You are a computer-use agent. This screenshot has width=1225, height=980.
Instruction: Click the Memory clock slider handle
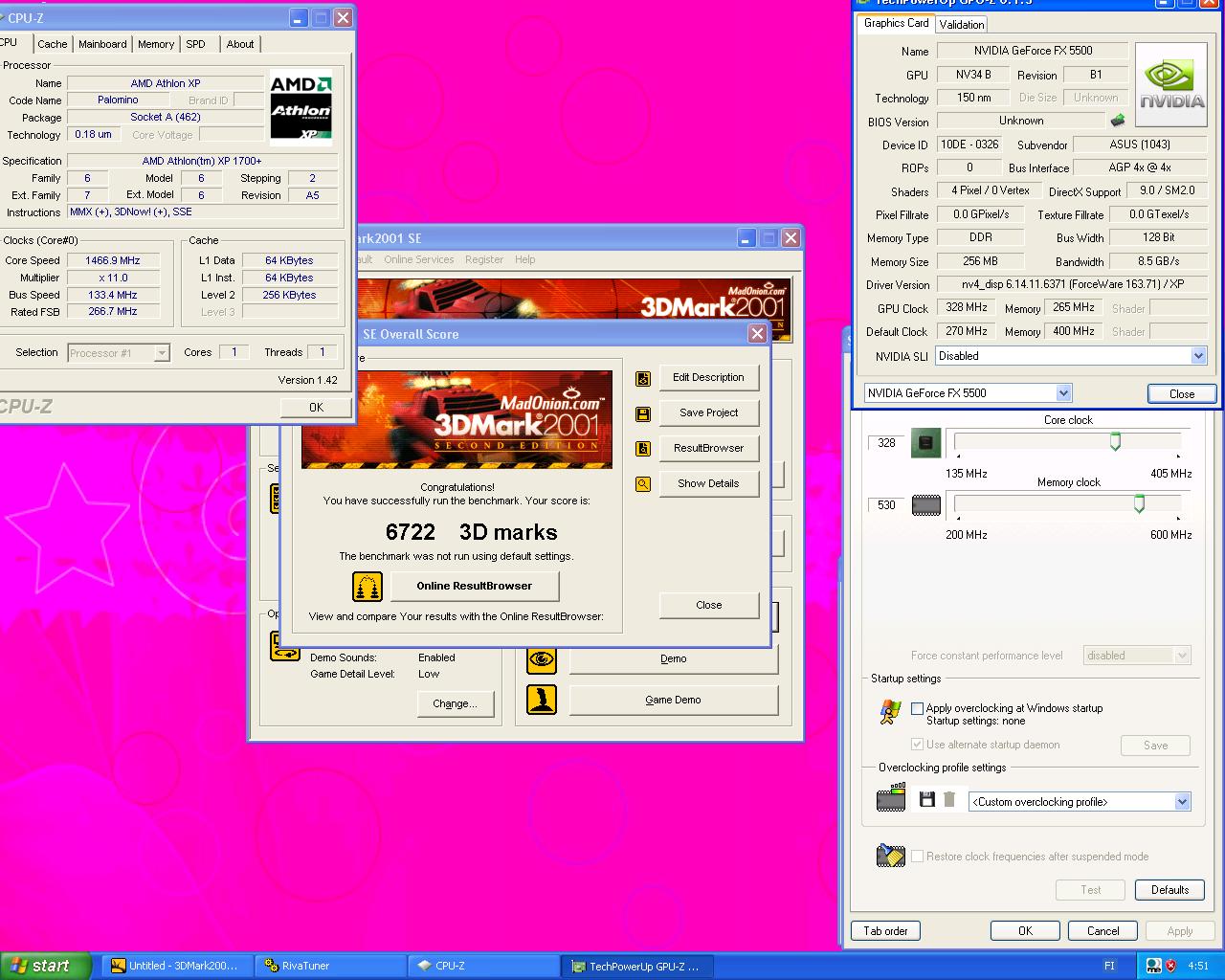coord(1139,503)
